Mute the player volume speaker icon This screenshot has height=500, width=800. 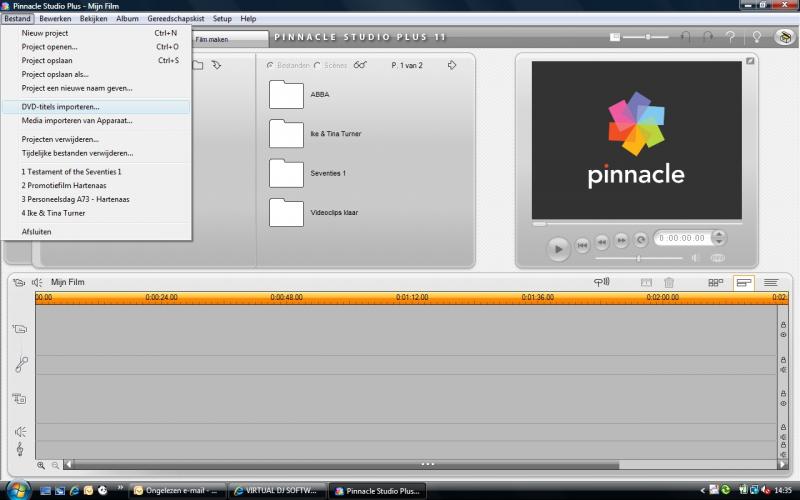pyautogui.click(x=694, y=258)
